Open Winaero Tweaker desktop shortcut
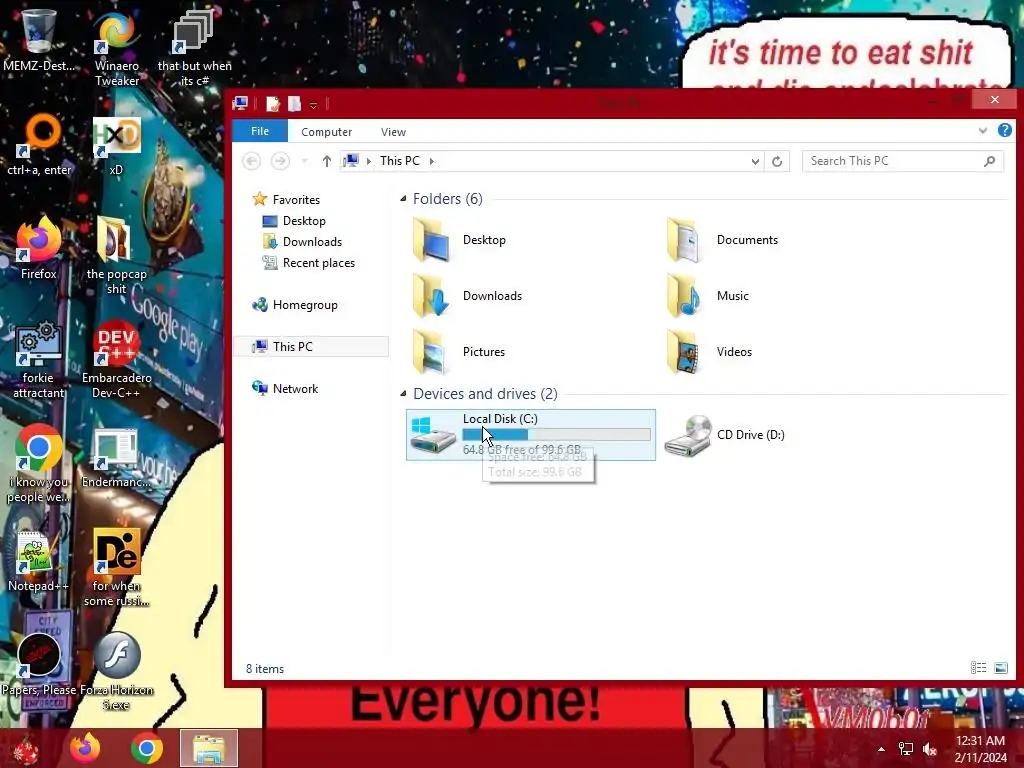The height and width of the screenshot is (768, 1024). [x=116, y=47]
